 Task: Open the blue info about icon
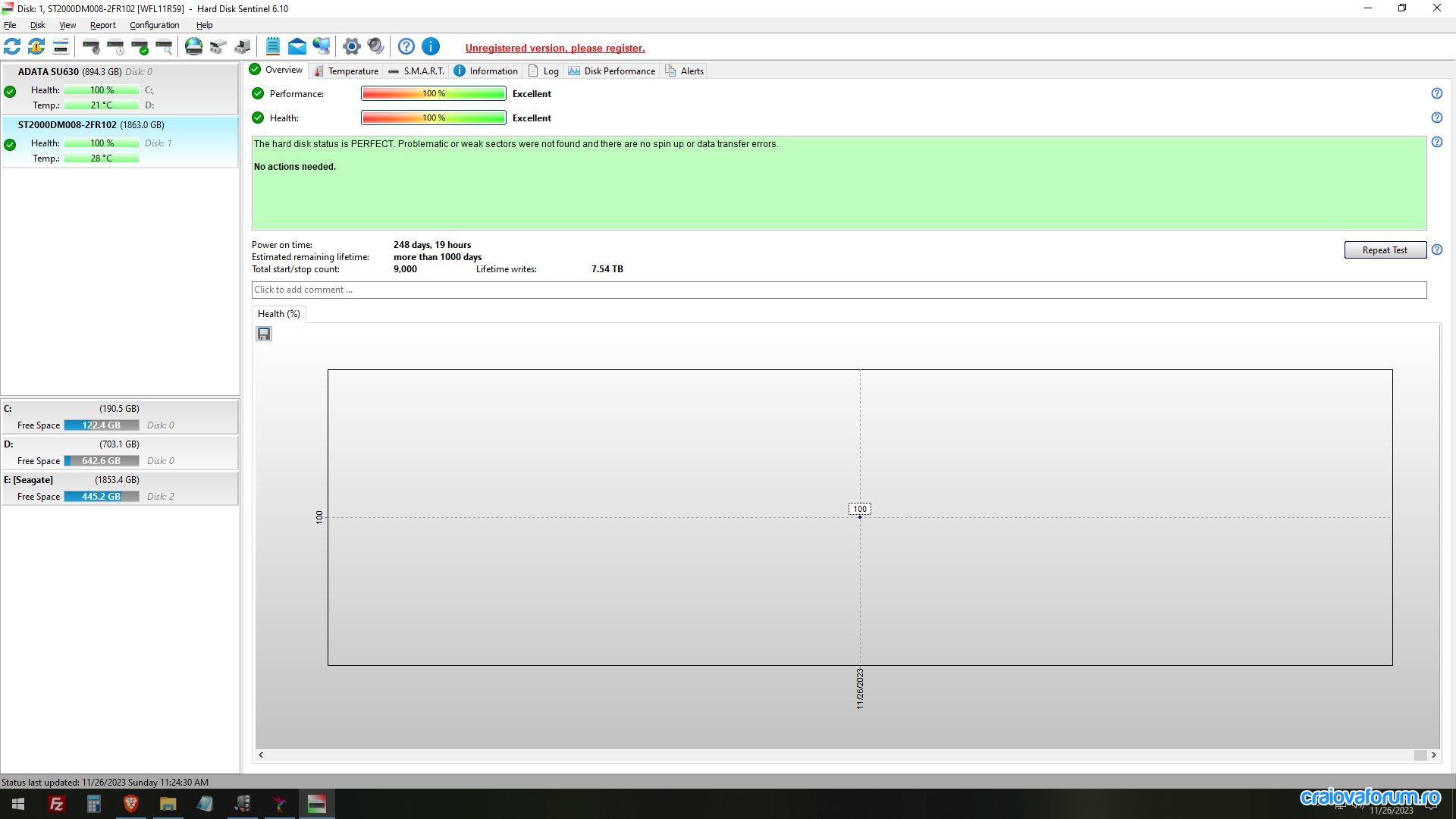pos(431,46)
